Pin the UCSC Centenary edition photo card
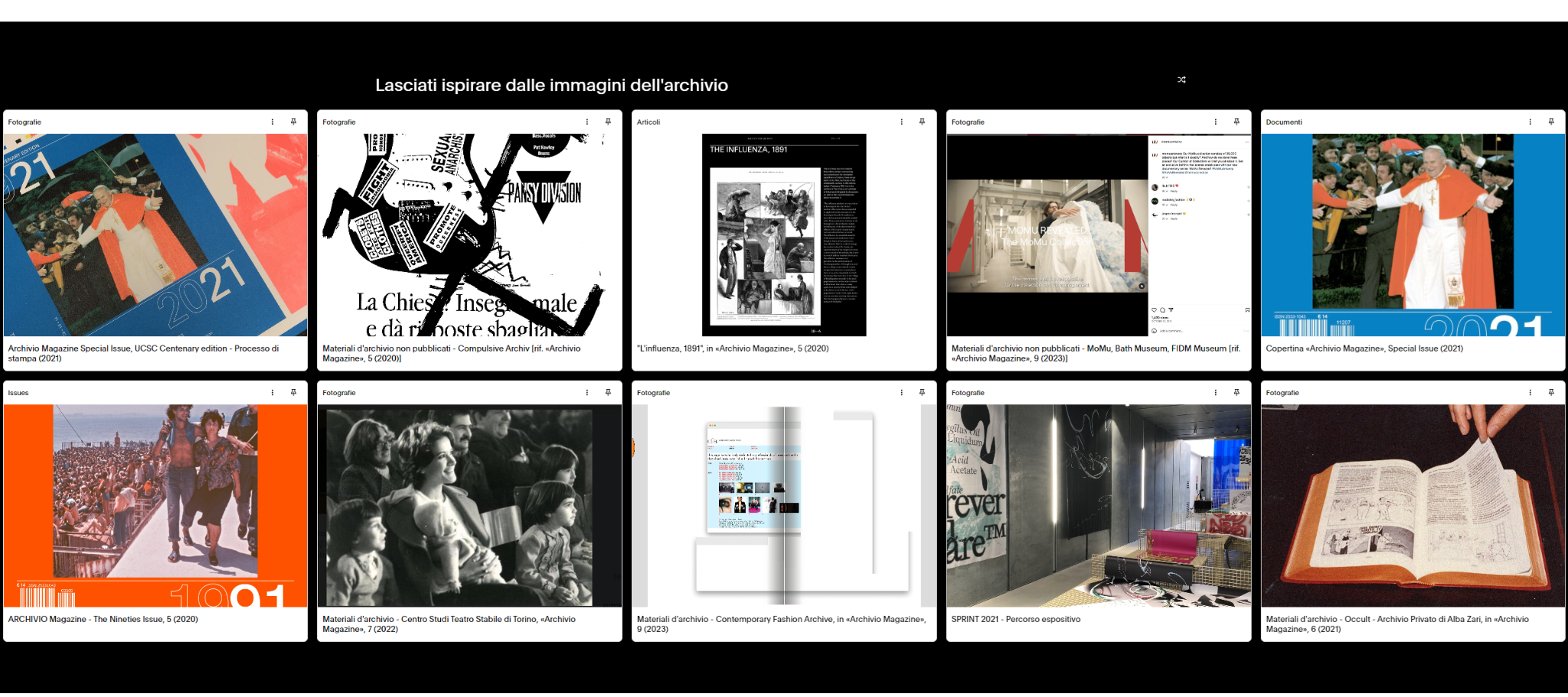This screenshot has width=1568, height=697. click(293, 122)
